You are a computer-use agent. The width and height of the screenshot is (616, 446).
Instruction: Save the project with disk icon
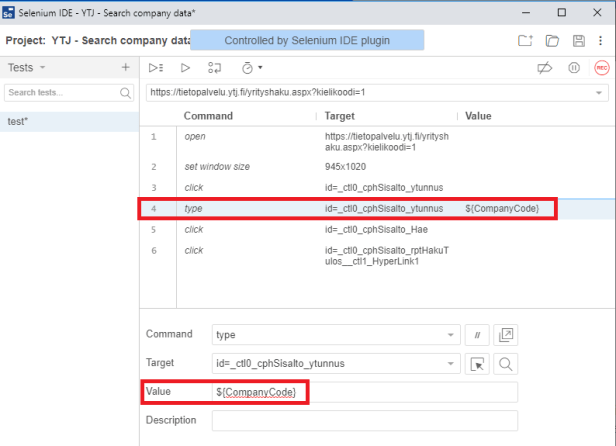point(578,40)
